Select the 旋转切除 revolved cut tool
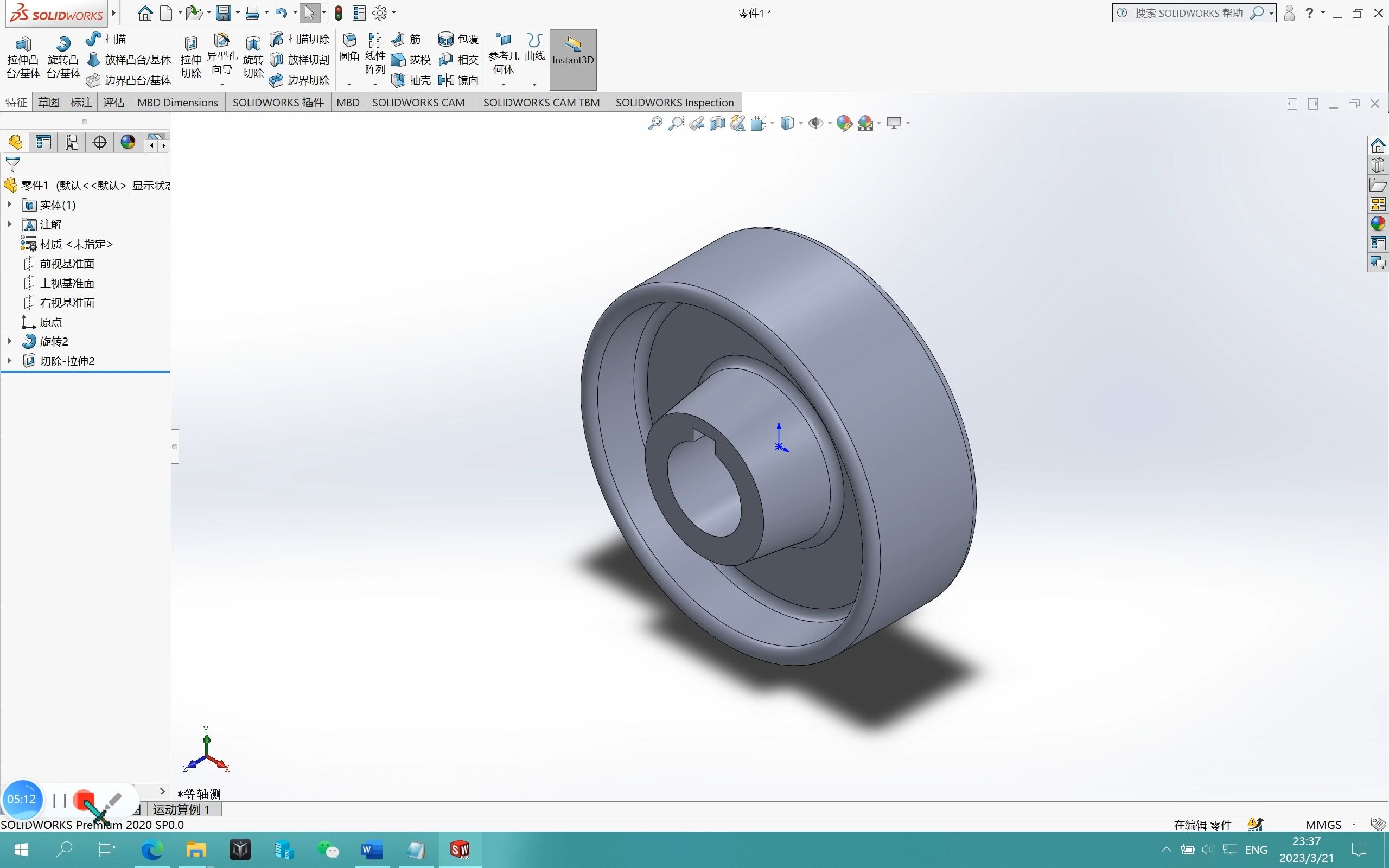 click(253, 58)
